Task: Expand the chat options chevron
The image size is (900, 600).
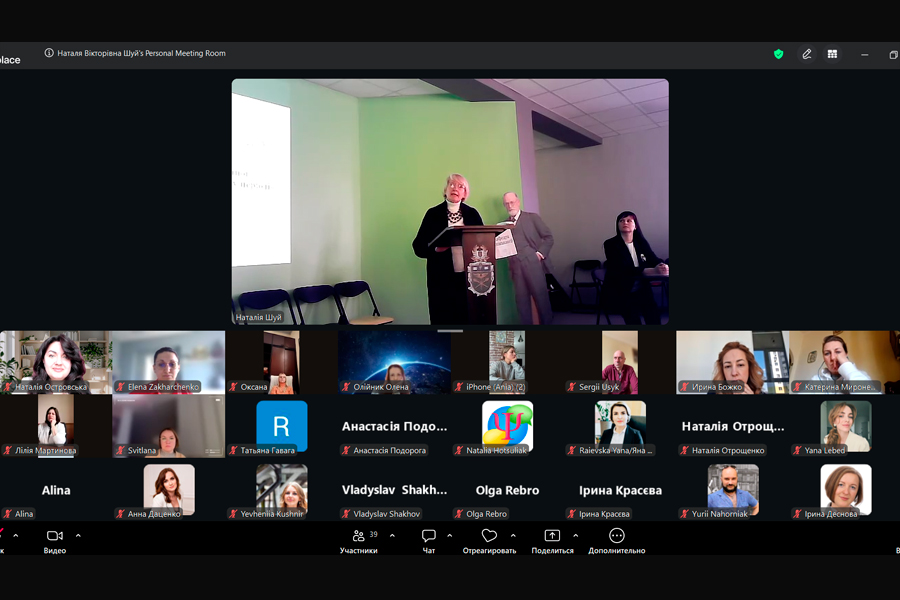Action: pyautogui.click(x=449, y=535)
